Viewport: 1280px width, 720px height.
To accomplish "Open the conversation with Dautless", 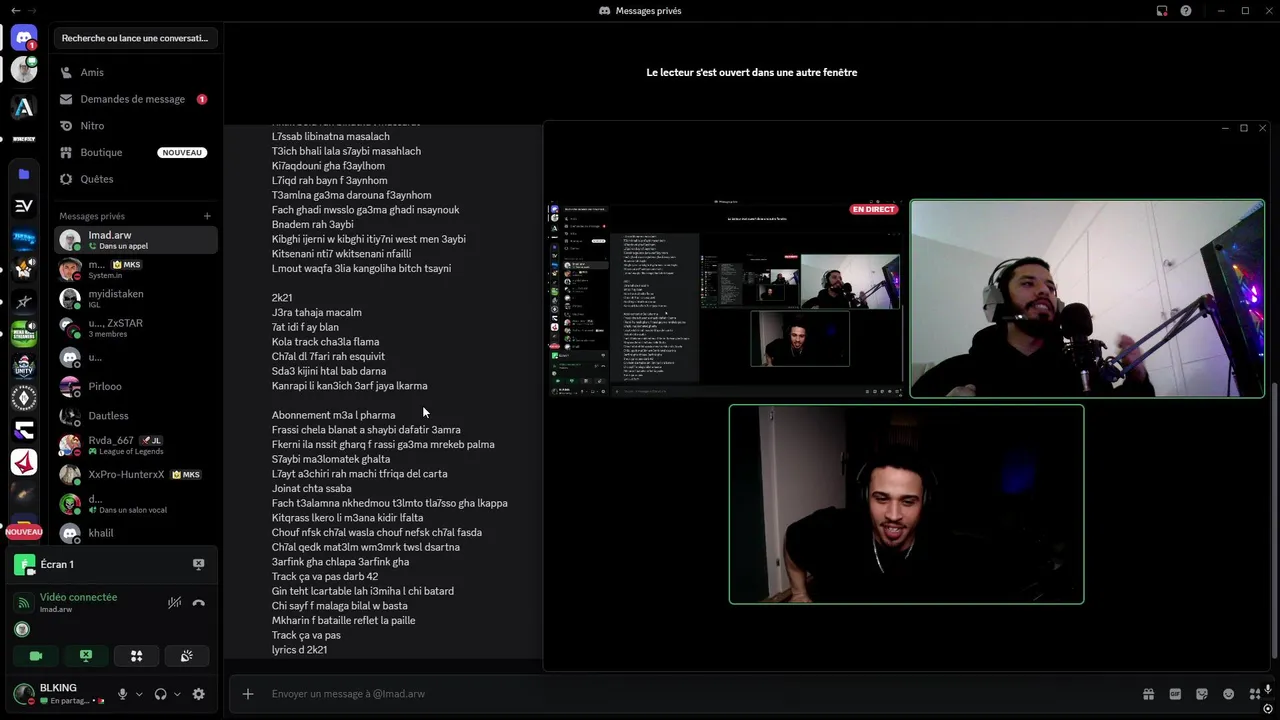I will coord(135,415).
